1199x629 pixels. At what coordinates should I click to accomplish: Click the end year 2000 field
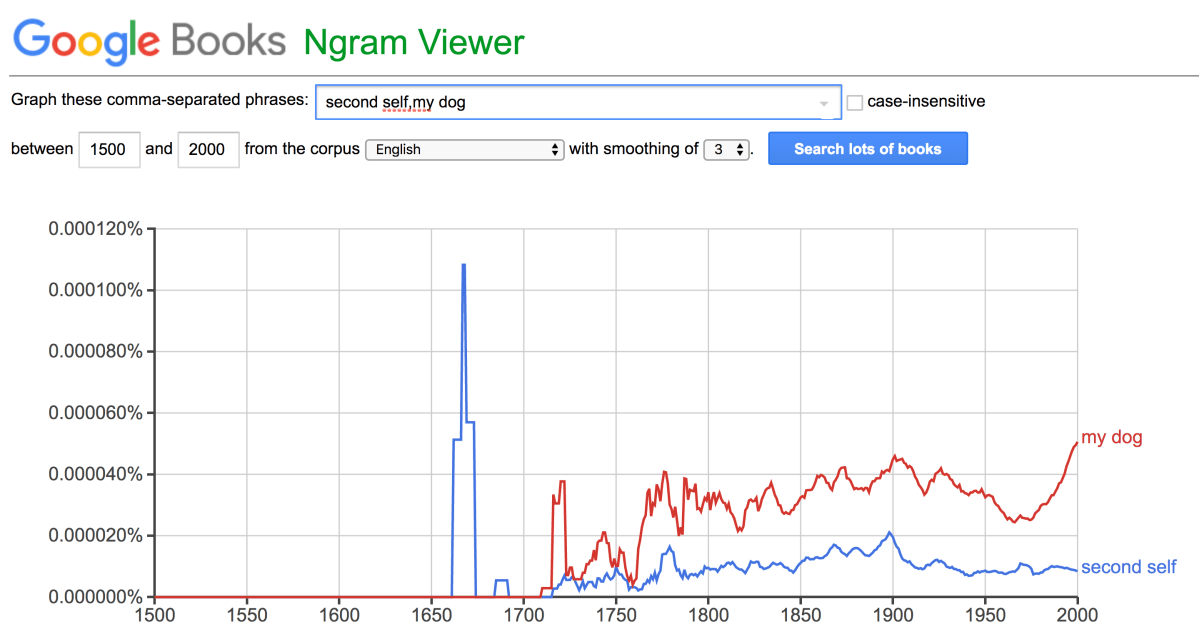point(208,150)
